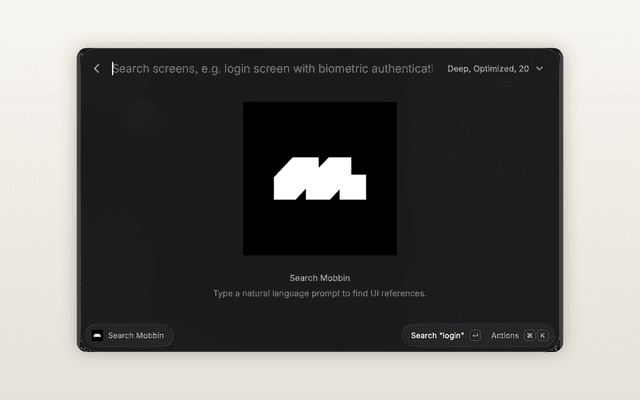Click the natural language prompt hint text

click(x=320, y=293)
